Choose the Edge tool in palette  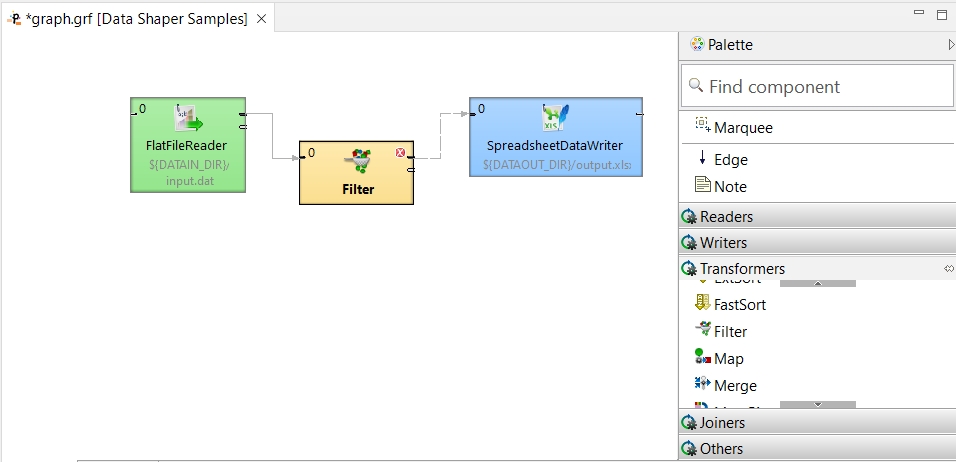pos(723,160)
